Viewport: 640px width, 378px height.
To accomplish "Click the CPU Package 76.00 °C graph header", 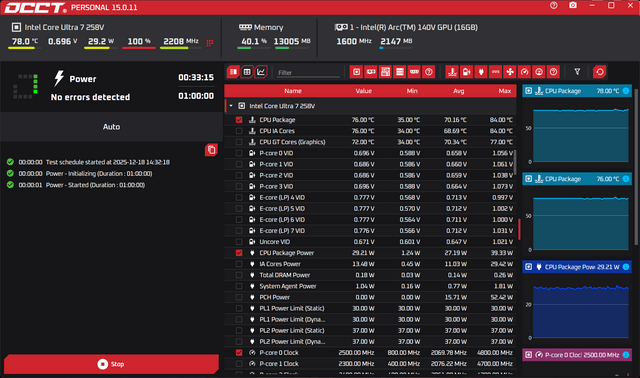I will coord(577,179).
